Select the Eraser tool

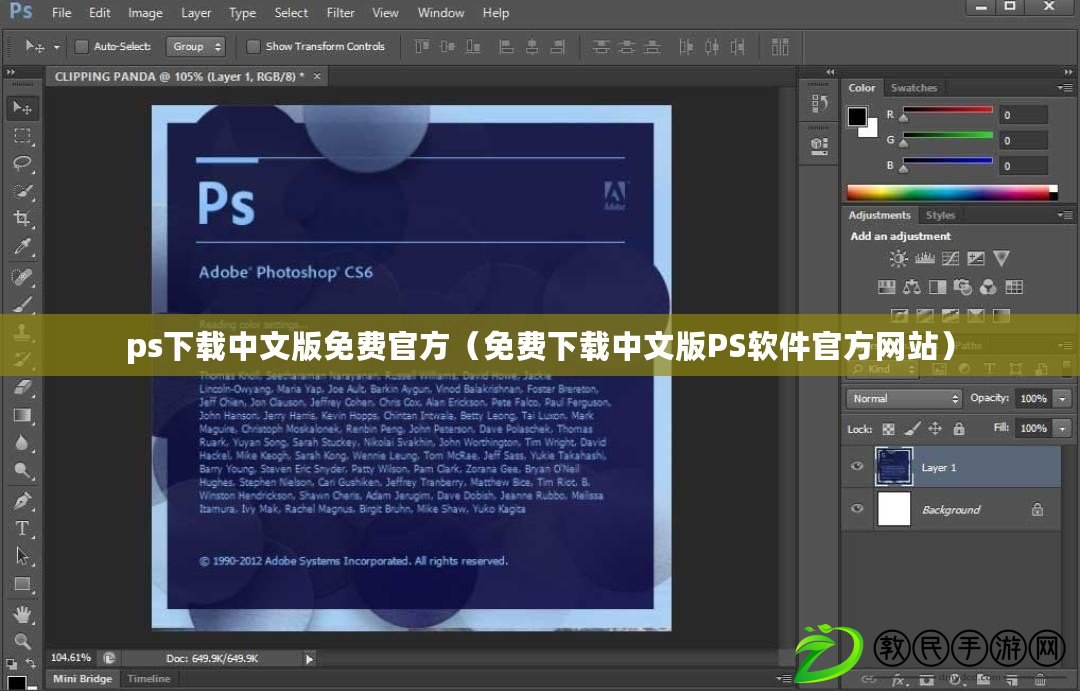pyautogui.click(x=22, y=387)
